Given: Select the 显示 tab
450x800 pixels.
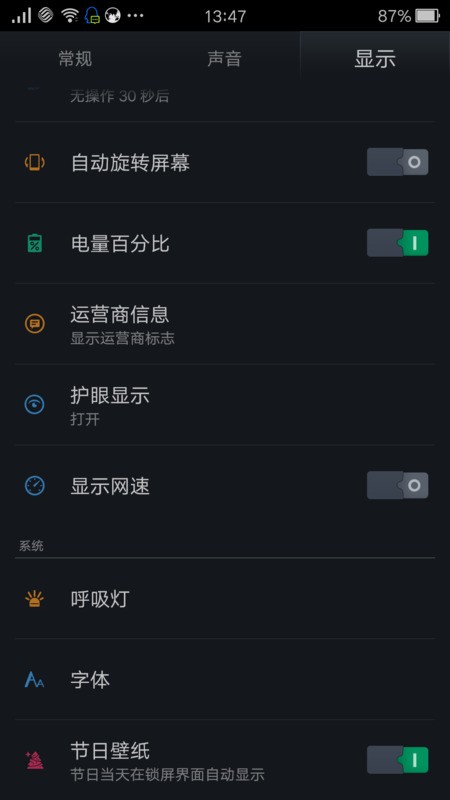Looking at the screenshot, I should [375, 59].
